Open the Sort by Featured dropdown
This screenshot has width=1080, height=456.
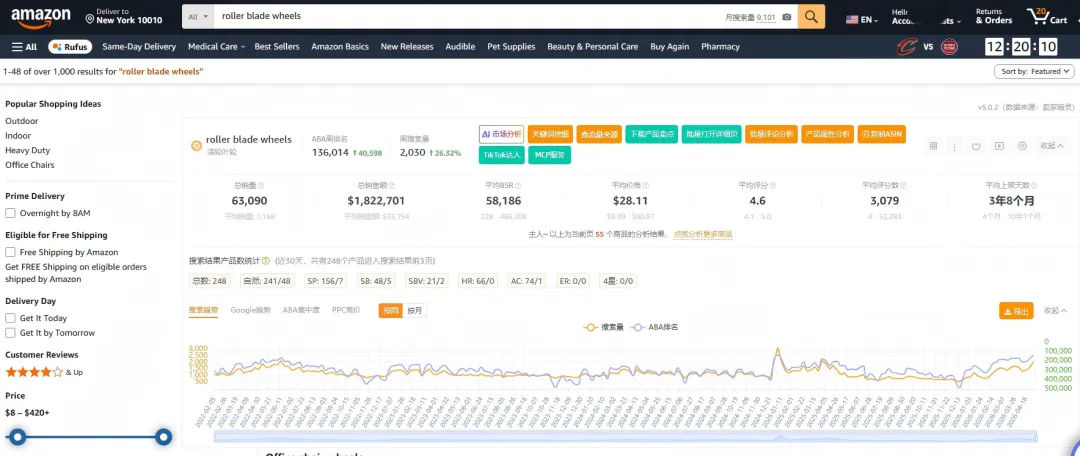click(x=1034, y=72)
